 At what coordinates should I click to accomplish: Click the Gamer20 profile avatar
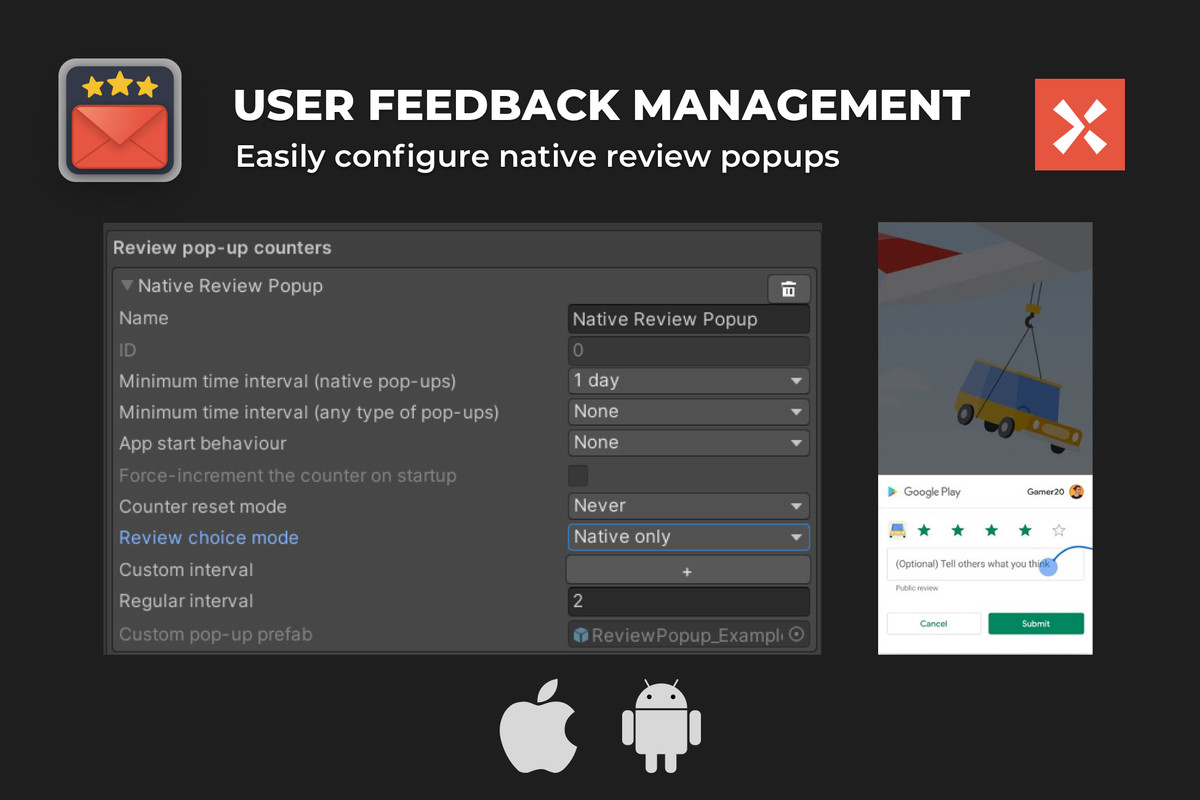pos(1076,492)
